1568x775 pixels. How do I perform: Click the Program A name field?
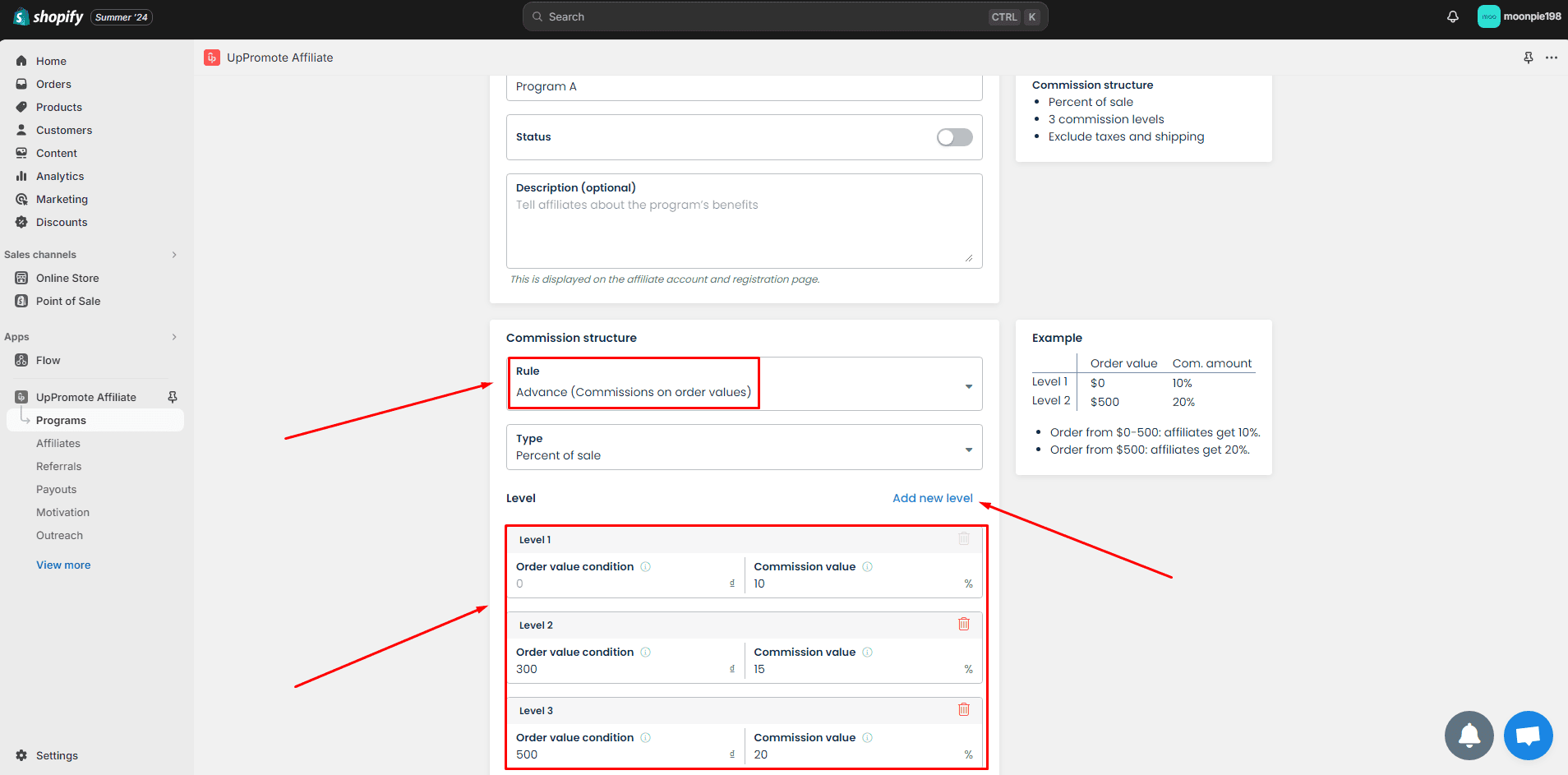click(x=745, y=86)
